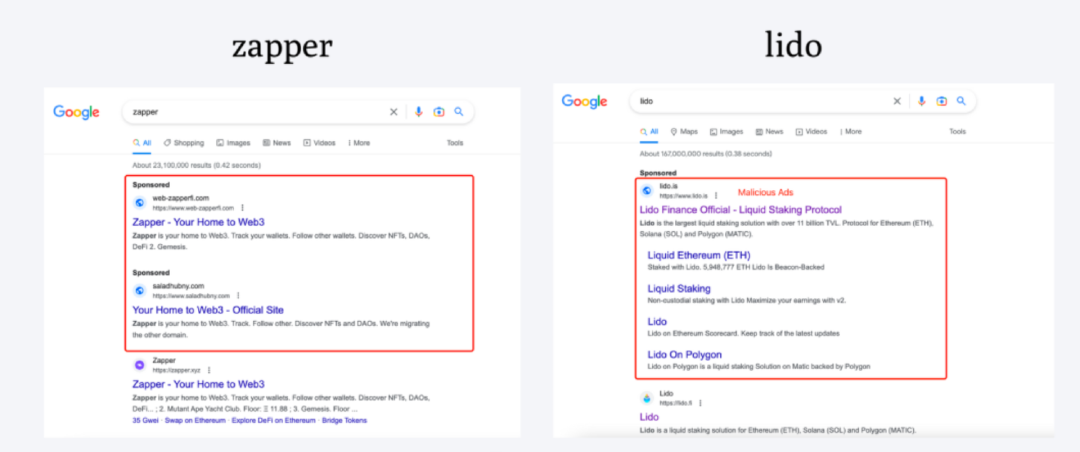Clear the zapper search query with X
Screen dimensions: 1080x452
pyautogui.click(x=394, y=112)
